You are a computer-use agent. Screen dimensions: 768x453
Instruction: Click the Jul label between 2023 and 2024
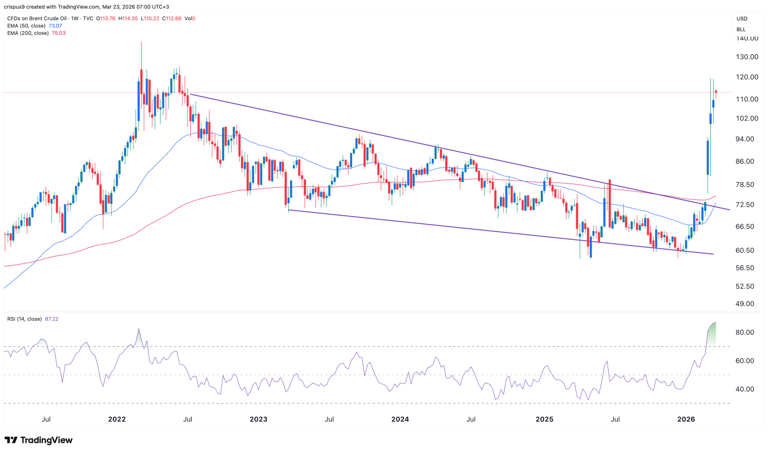coord(330,419)
